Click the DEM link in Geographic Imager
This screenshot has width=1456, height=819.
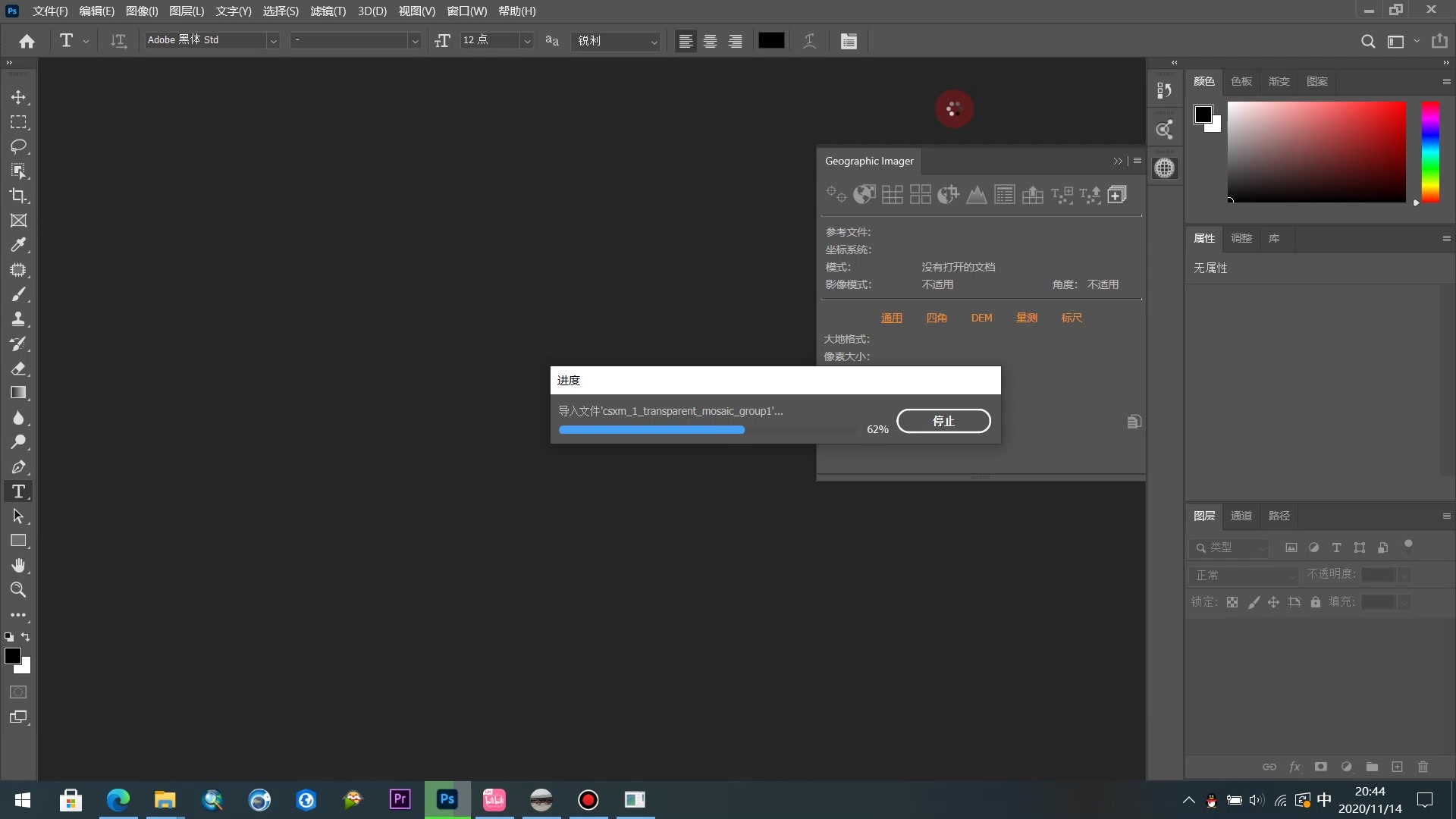pos(981,318)
